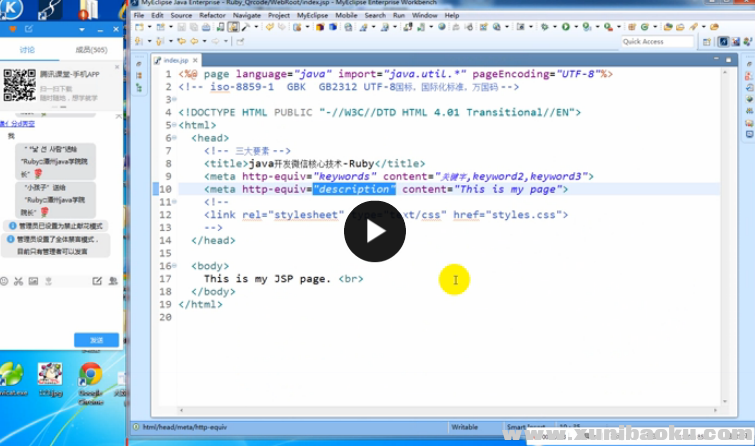Click the emoji icon in chat toolbar
This screenshot has height=446, width=755.
tap(5, 283)
